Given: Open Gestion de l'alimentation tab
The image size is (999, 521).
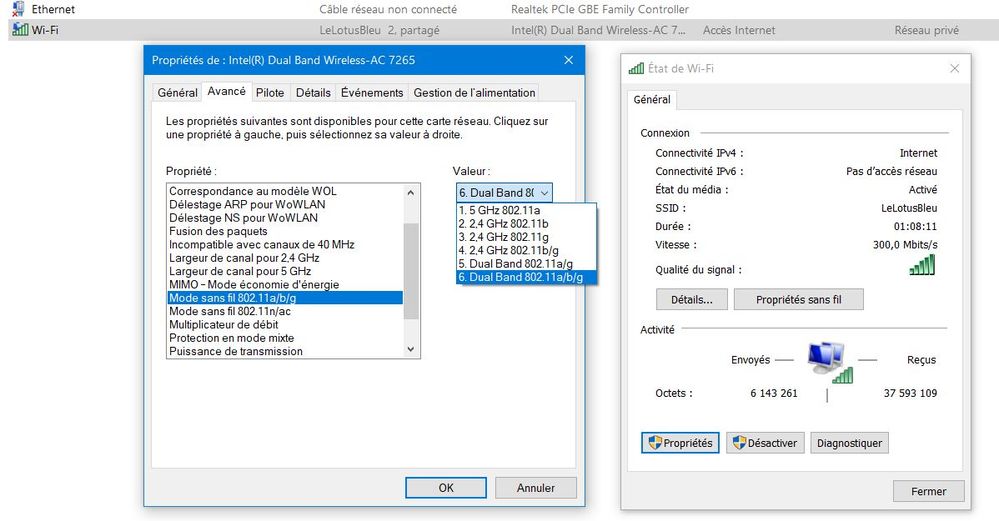Looking at the screenshot, I should pyautogui.click(x=474, y=93).
